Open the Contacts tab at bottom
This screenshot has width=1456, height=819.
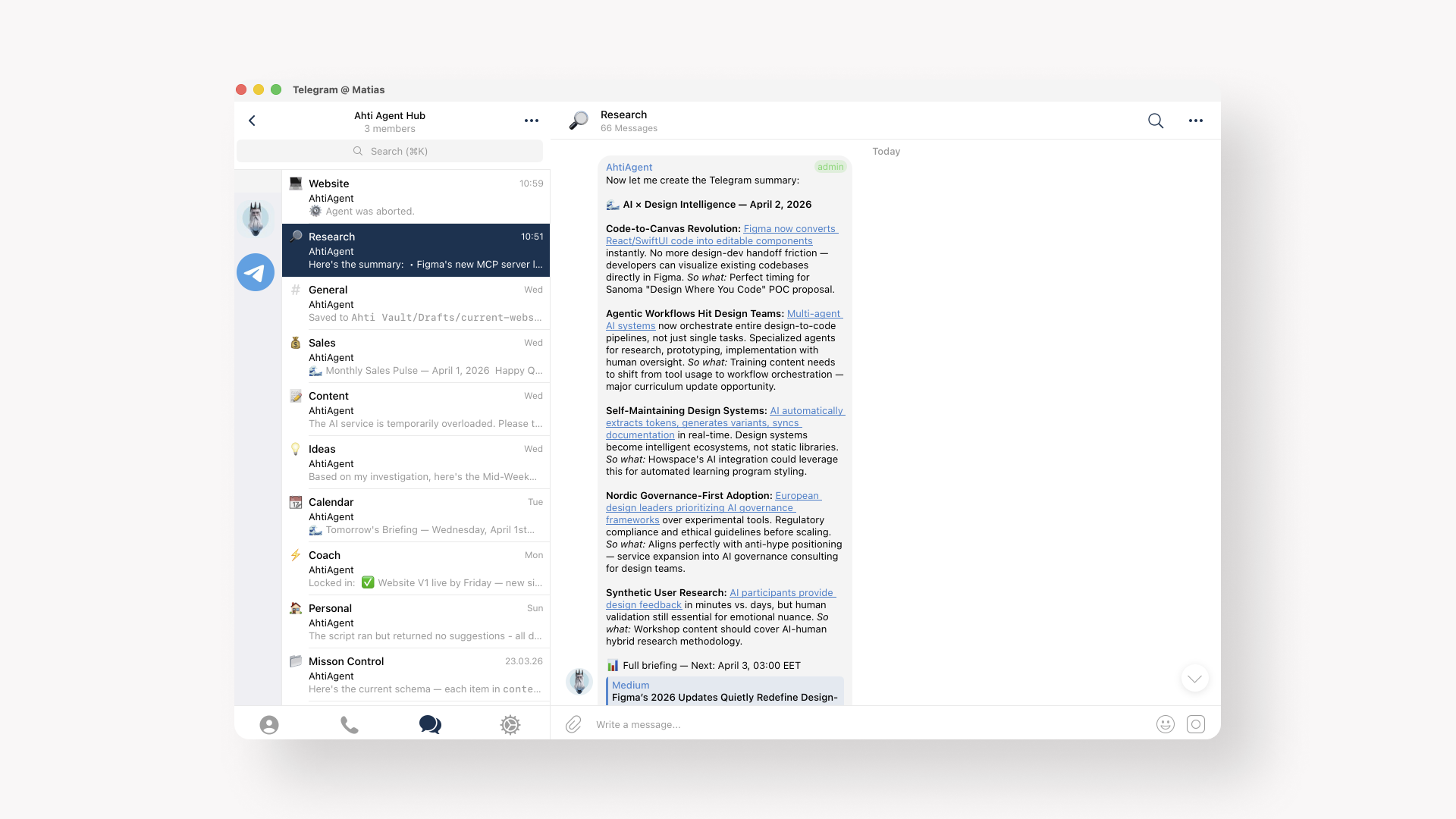[268, 725]
